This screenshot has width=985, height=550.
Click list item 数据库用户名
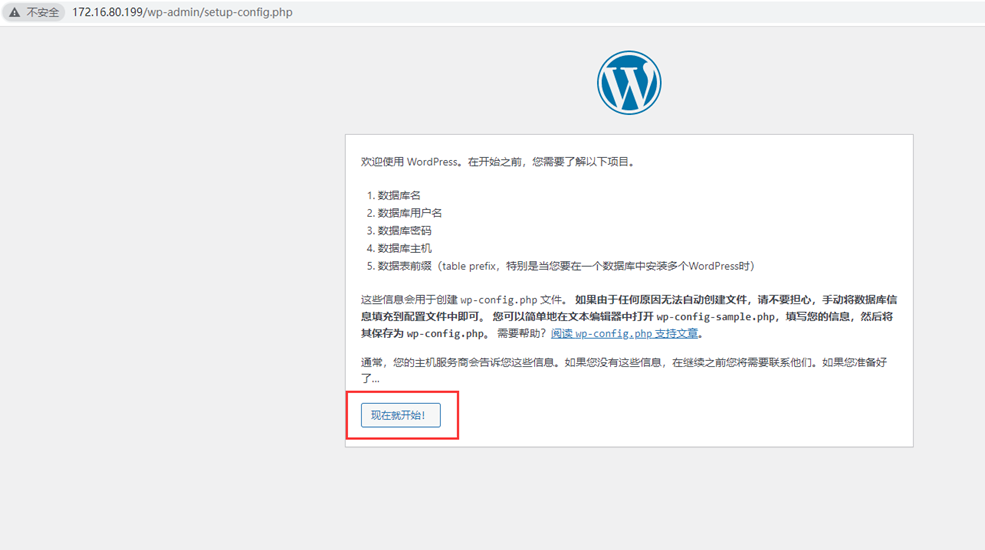(x=410, y=213)
